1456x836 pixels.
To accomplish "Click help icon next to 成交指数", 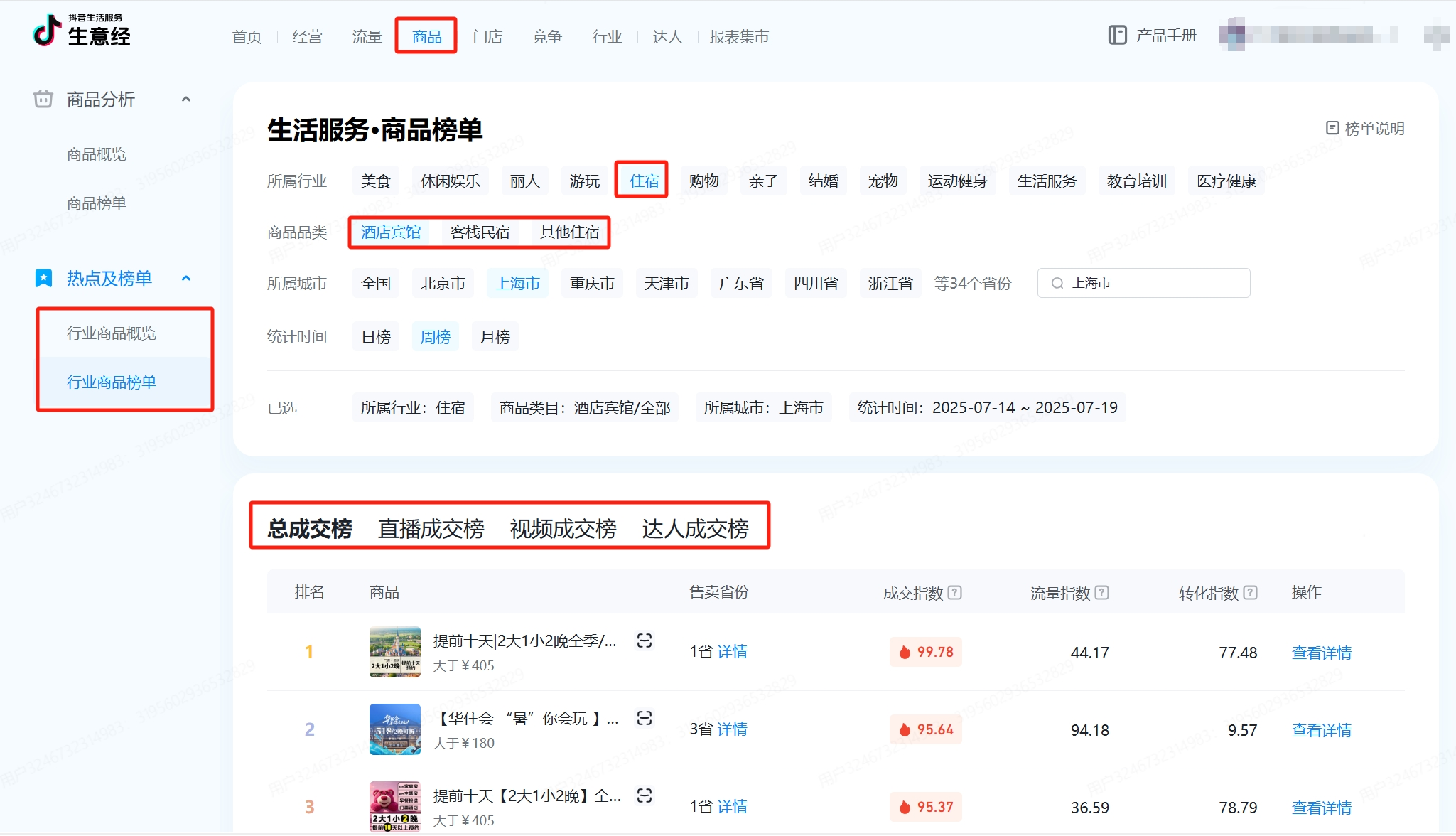I will (x=955, y=592).
